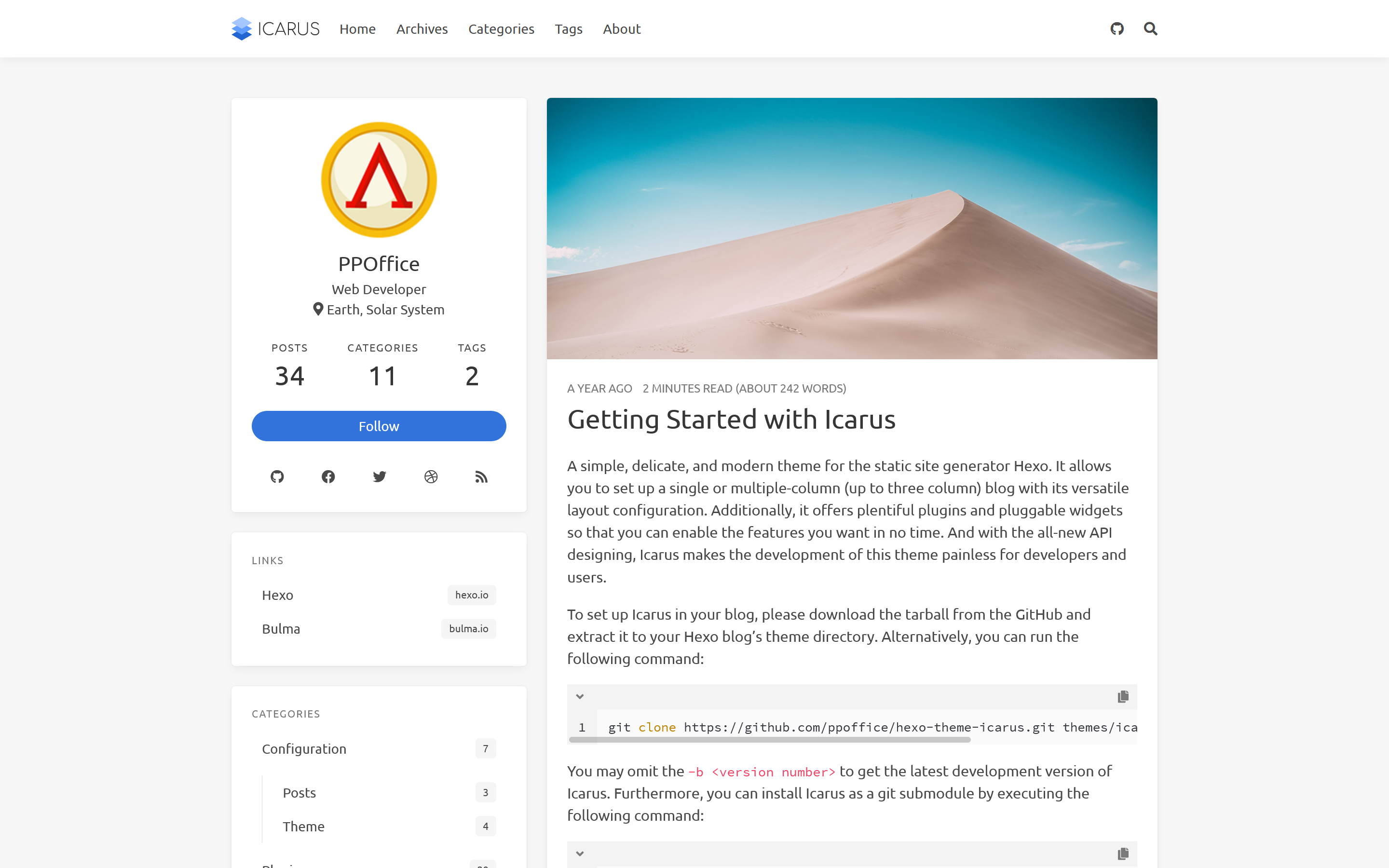Collapse the git clone code block
Screen dimensions: 1389x868
click(x=580, y=696)
